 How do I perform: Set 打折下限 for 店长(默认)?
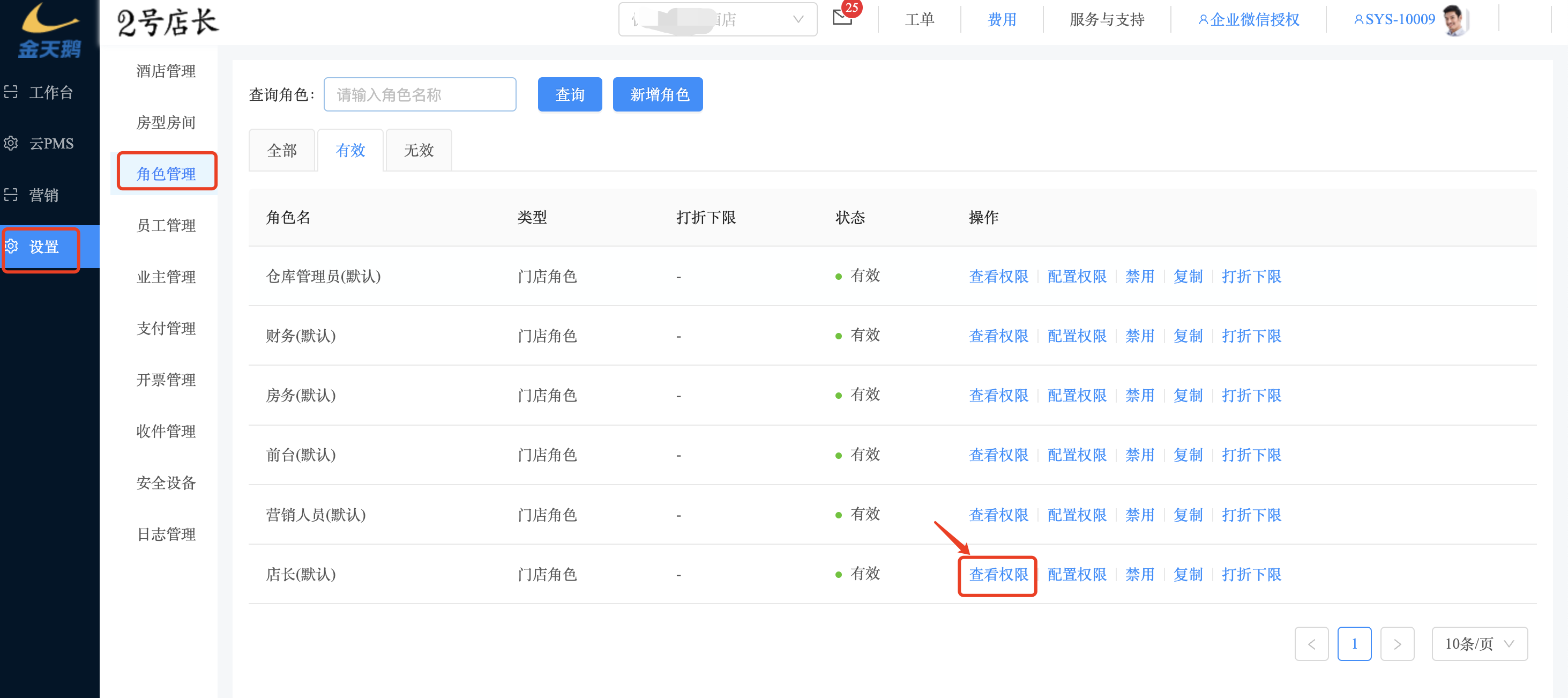click(1251, 575)
